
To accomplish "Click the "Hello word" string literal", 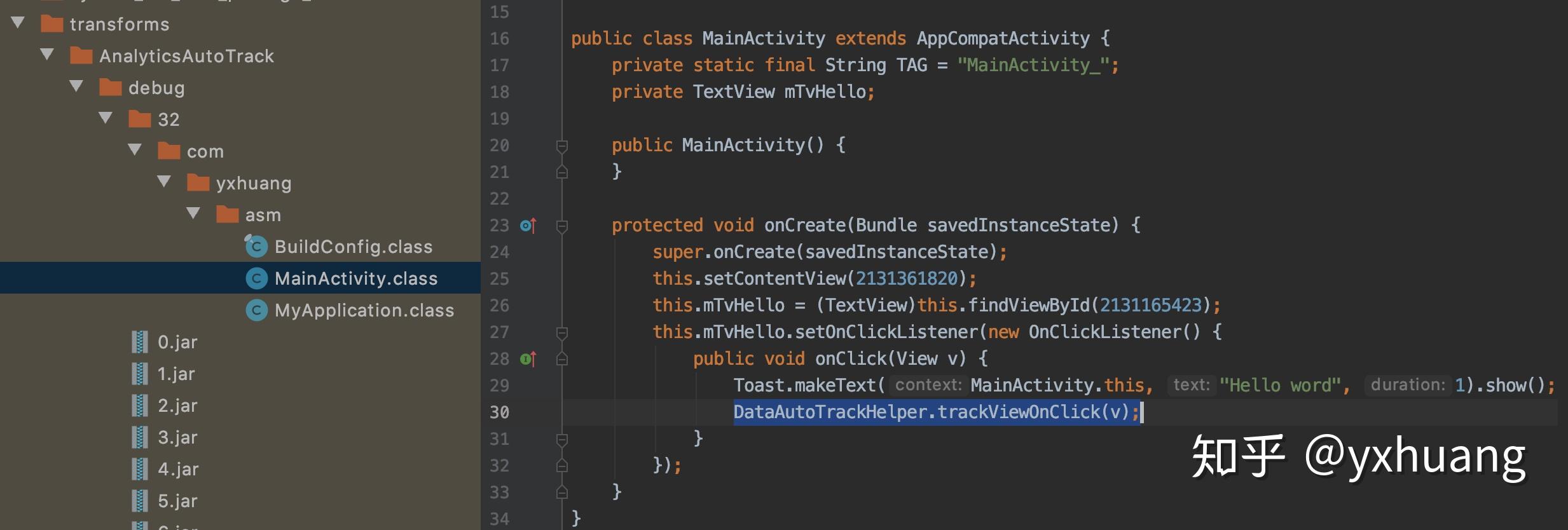I will (x=1280, y=385).
